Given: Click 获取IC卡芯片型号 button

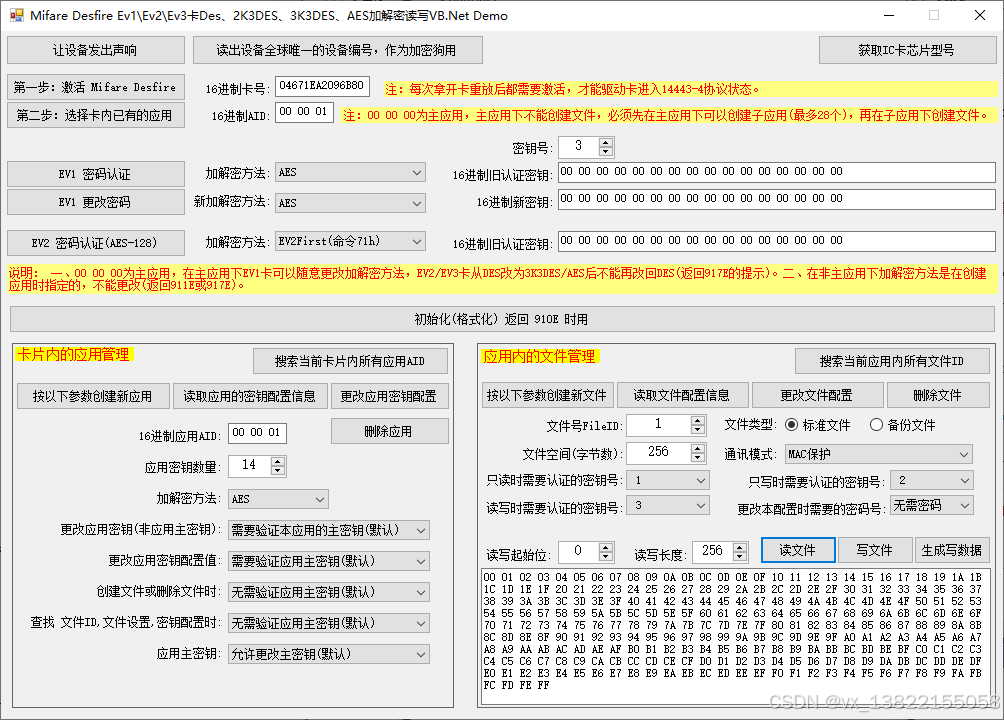Looking at the screenshot, I should click(907, 50).
